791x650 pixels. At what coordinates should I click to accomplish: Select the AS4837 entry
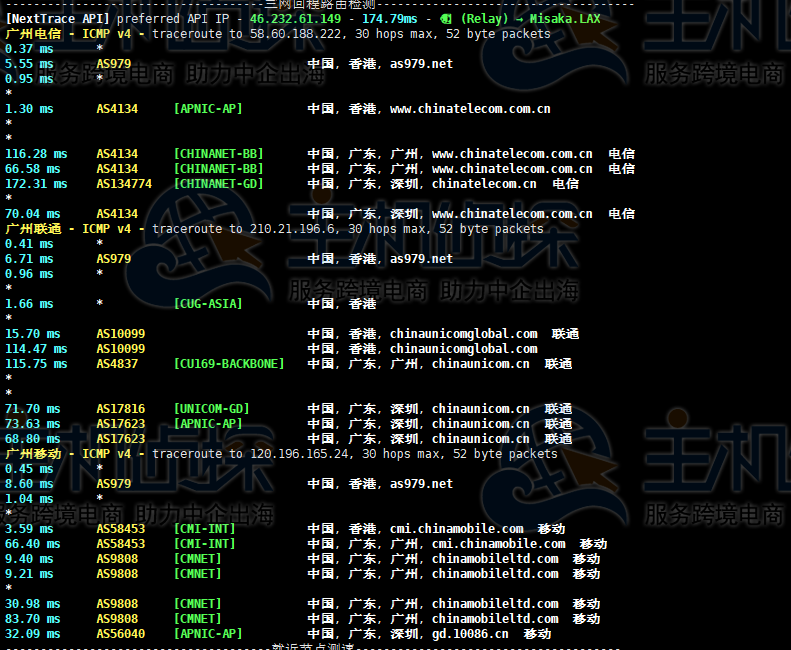point(117,364)
